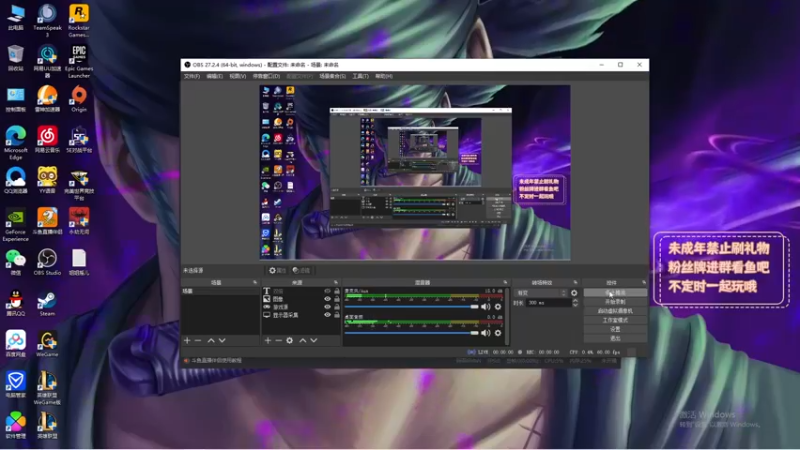
Task: Open desktop audio channel settings gear
Action: coord(498,333)
